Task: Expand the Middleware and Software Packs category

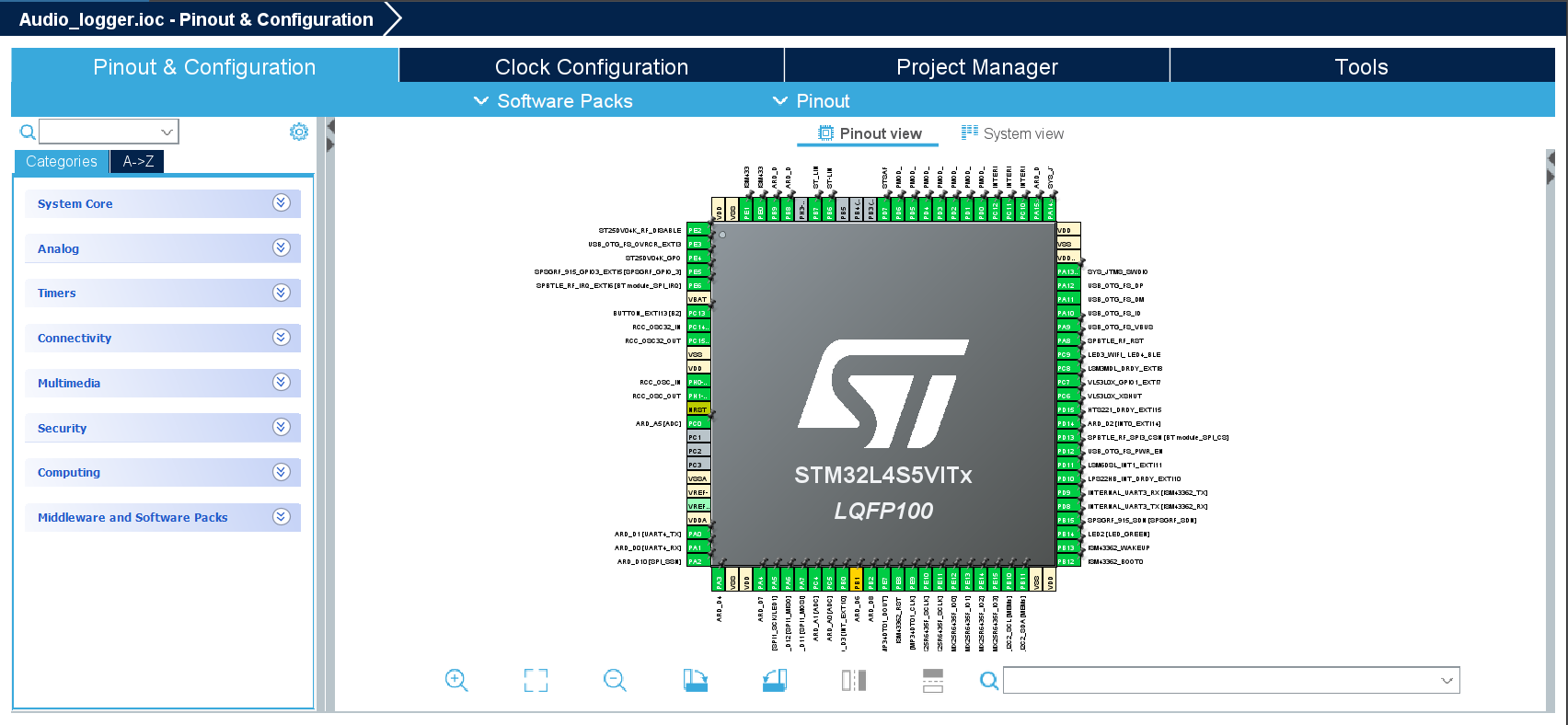Action: coord(282,517)
